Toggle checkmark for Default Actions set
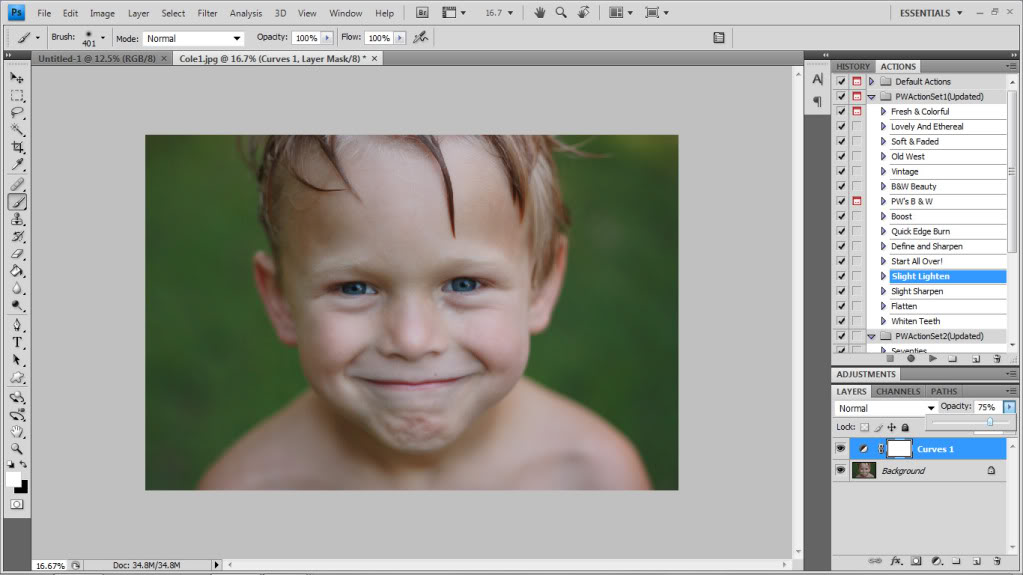The width and height of the screenshot is (1023, 575). pyautogui.click(x=841, y=82)
